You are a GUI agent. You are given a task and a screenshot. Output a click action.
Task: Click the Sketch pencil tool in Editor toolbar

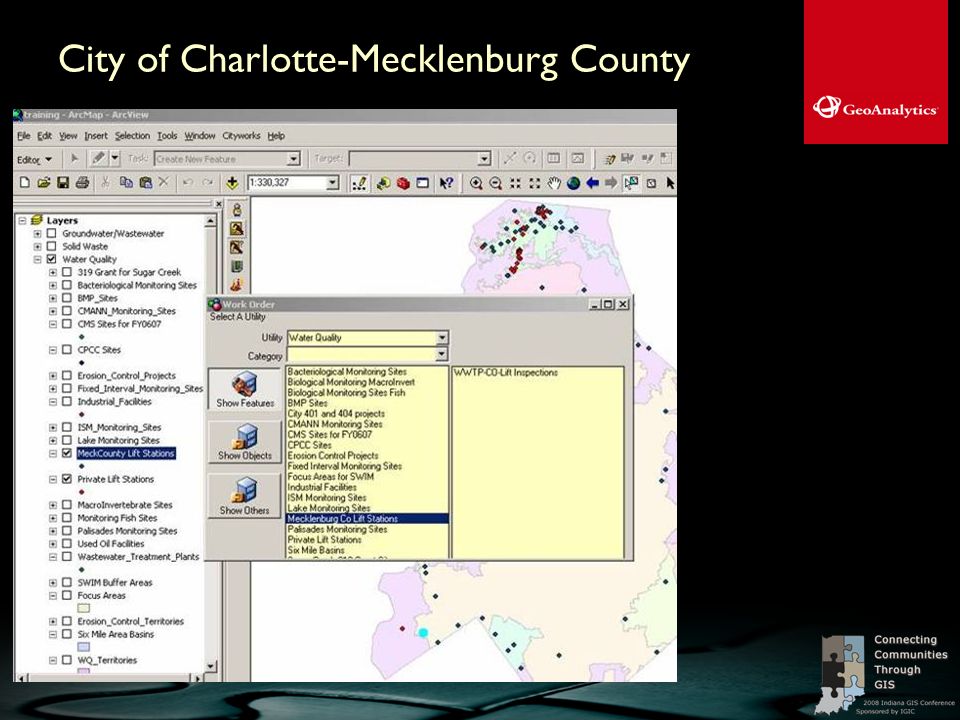98,159
